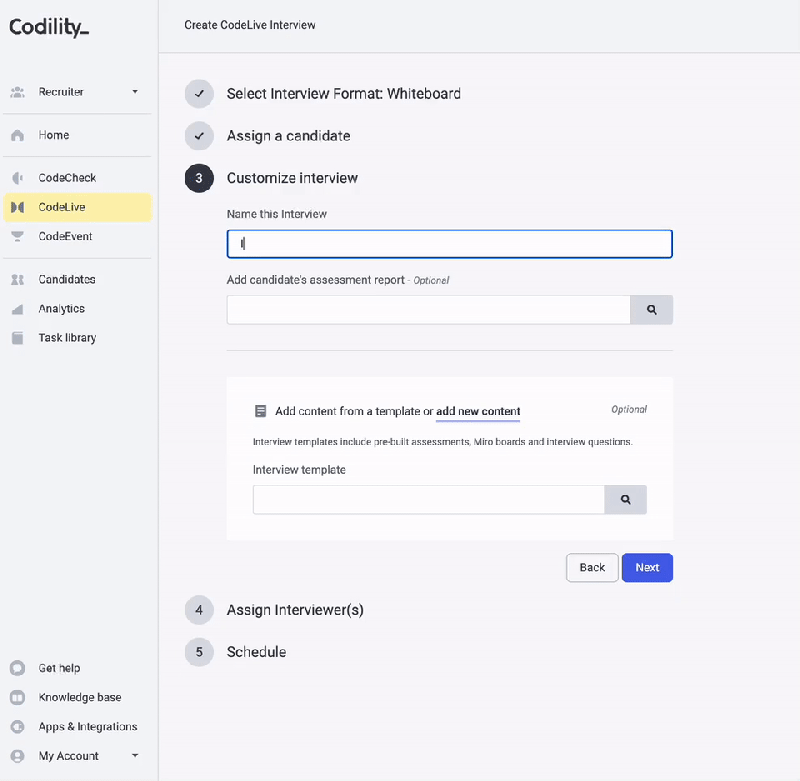This screenshot has width=800, height=781.
Task: Follow the add new content link
Action: (x=478, y=411)
